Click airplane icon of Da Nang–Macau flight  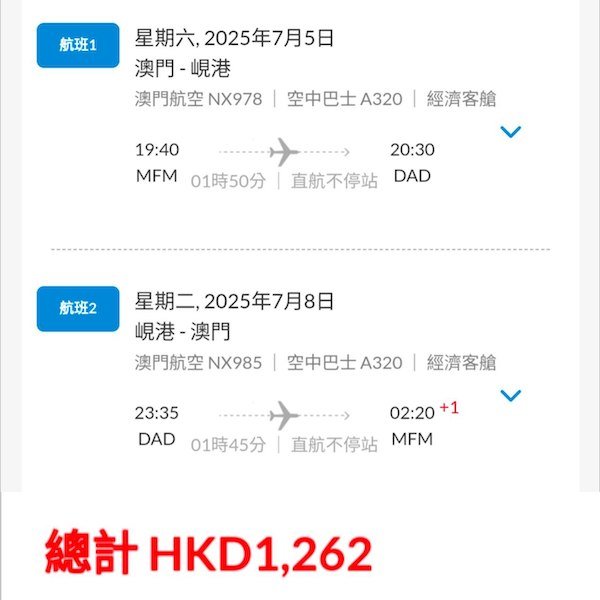tap(284, 416)
